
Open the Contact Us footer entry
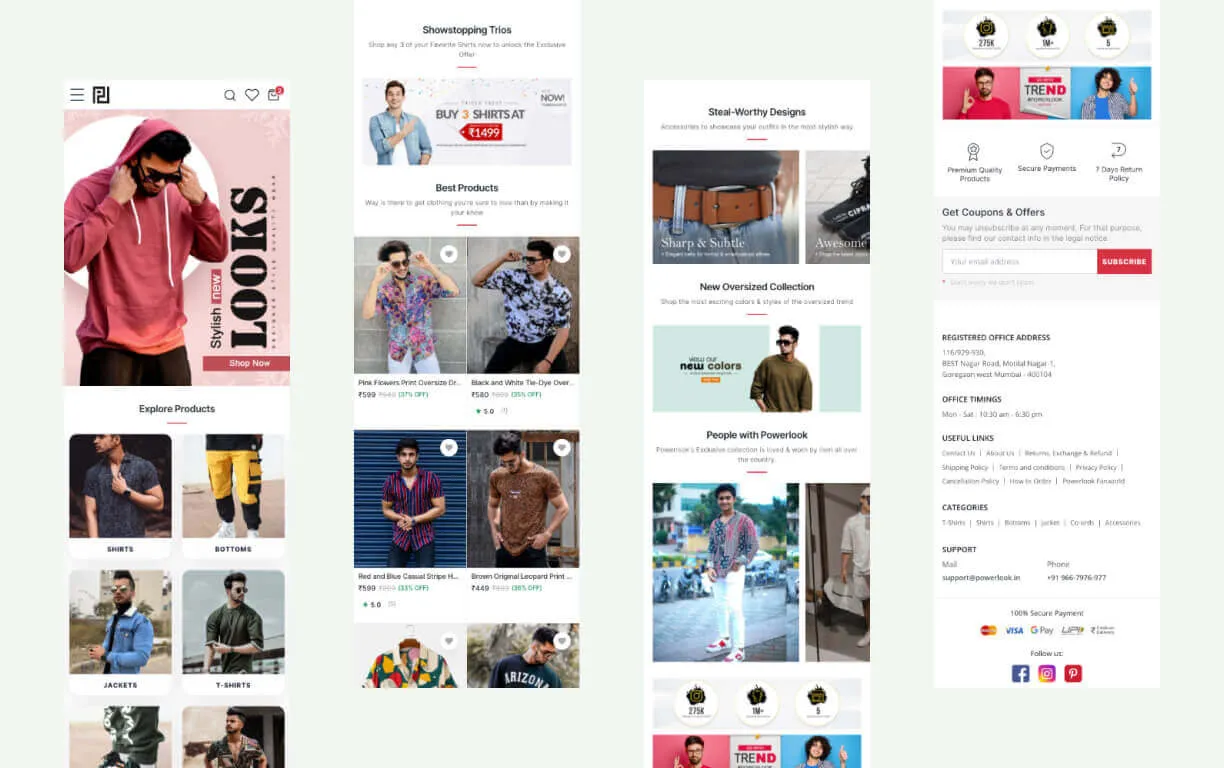click(x=957, y=453)
